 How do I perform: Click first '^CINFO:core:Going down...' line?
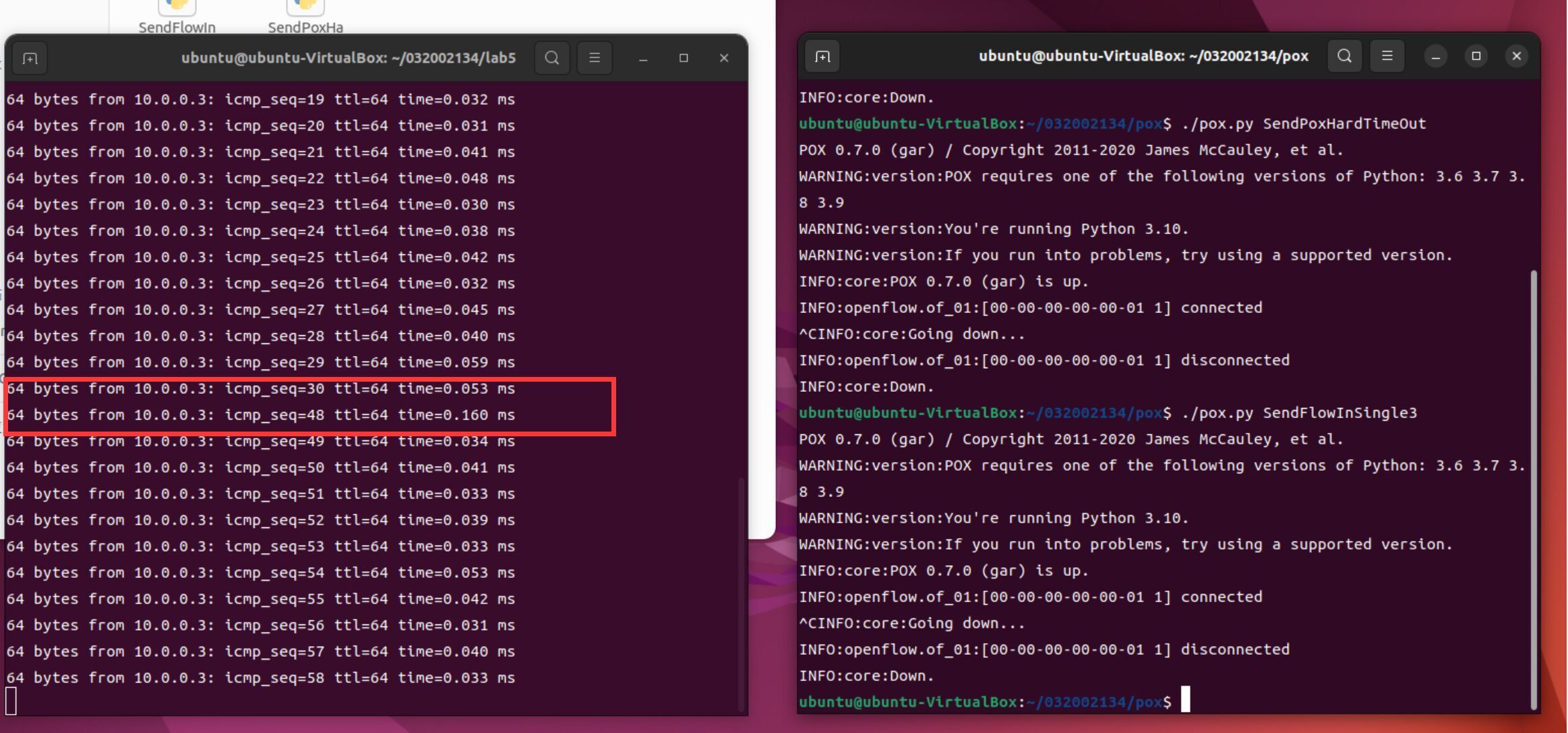[x=912, y=334]
